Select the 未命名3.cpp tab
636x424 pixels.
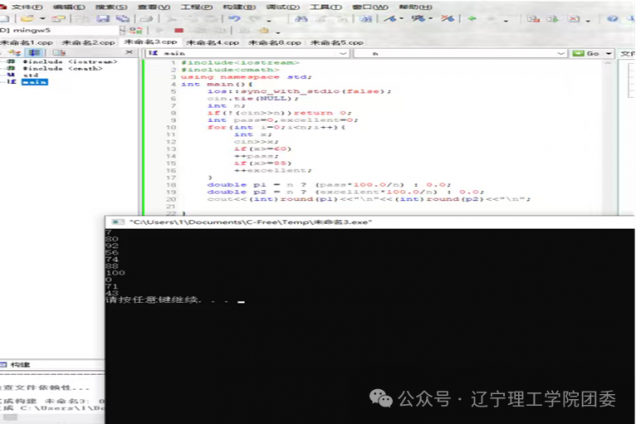pos(150,42)
